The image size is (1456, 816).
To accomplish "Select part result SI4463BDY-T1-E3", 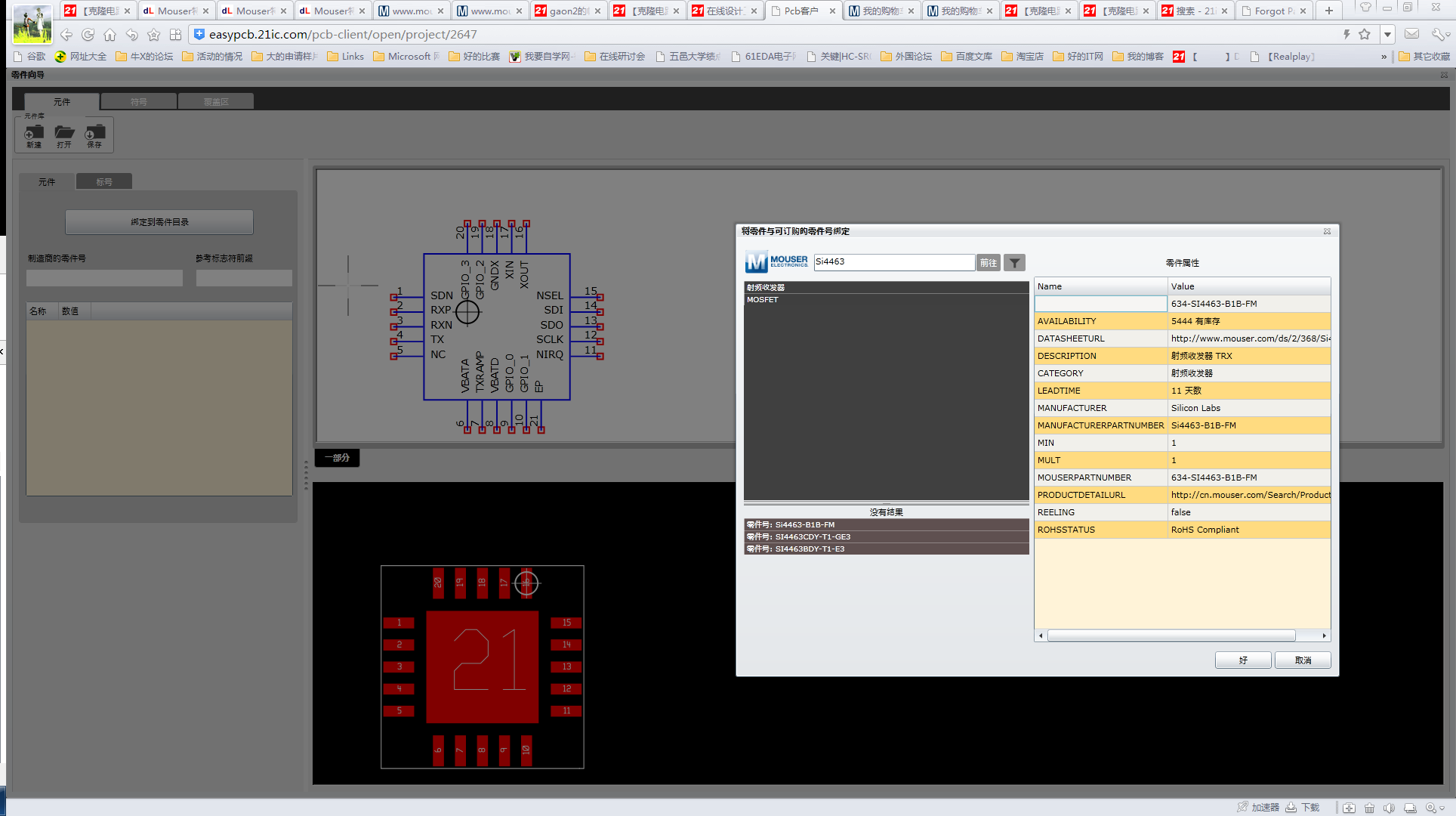I will pos(886,549).
